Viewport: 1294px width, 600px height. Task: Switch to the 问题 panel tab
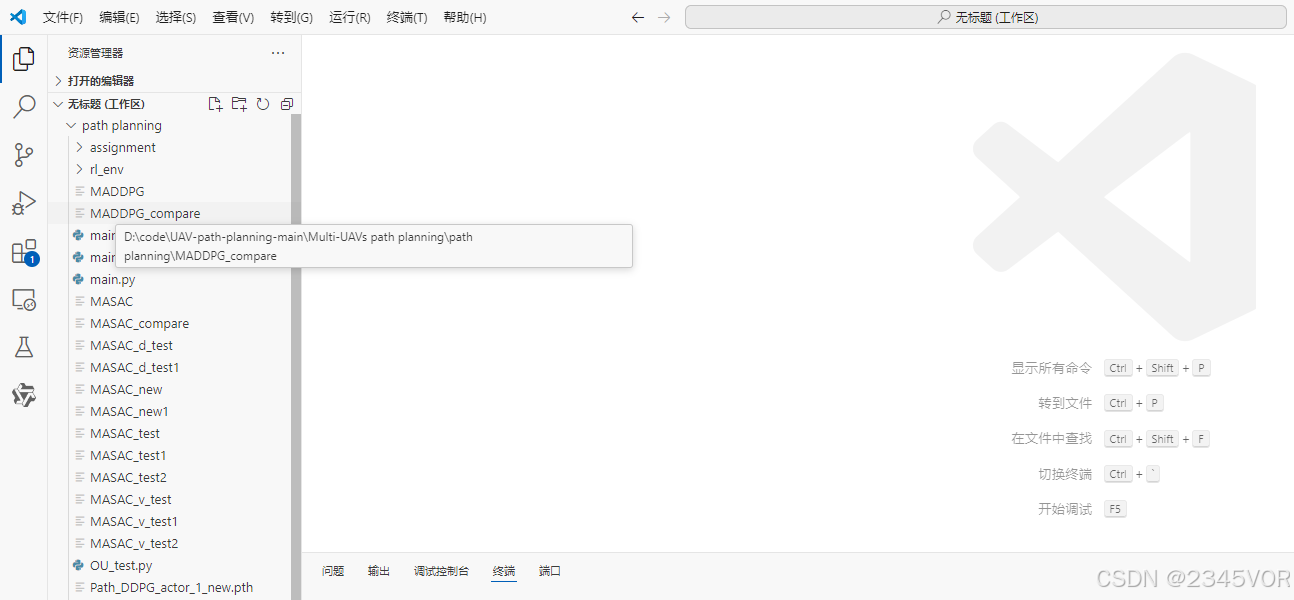tap(333, 571)
